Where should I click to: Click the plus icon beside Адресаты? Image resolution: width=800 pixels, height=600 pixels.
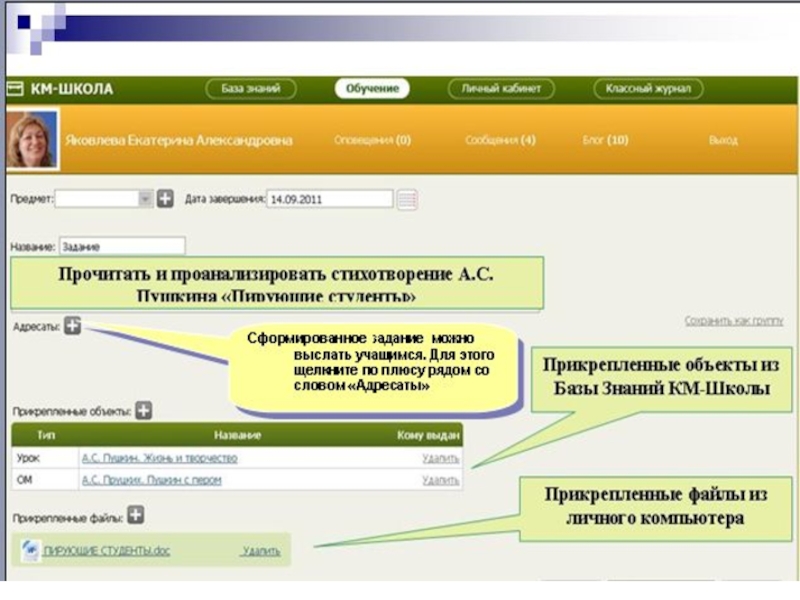(73, 326)
